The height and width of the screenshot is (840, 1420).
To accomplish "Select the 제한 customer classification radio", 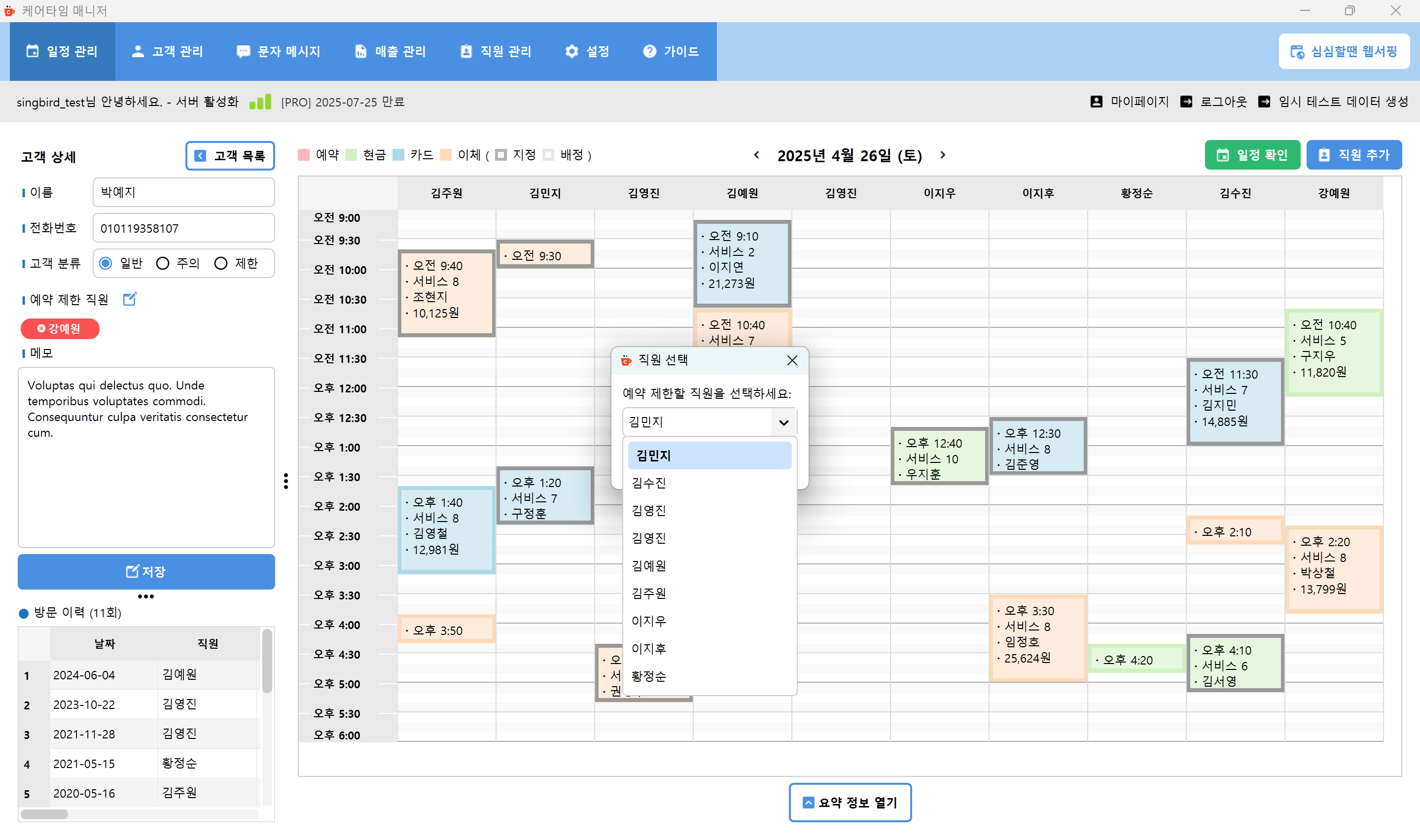I will click(221, 263).
